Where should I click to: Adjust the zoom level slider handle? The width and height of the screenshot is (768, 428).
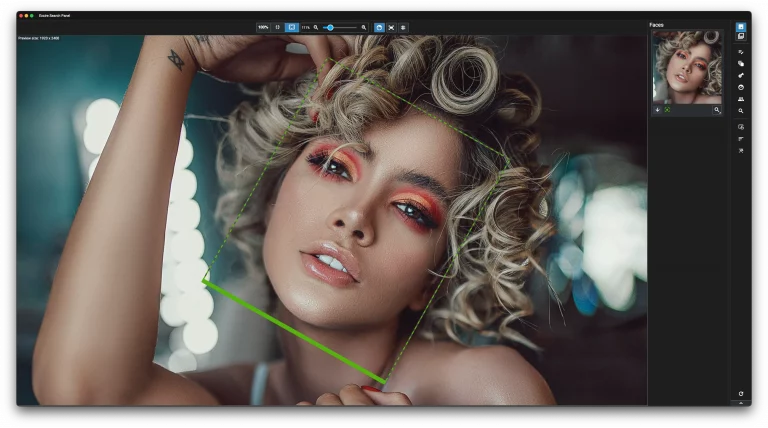[x=330, y=27]
